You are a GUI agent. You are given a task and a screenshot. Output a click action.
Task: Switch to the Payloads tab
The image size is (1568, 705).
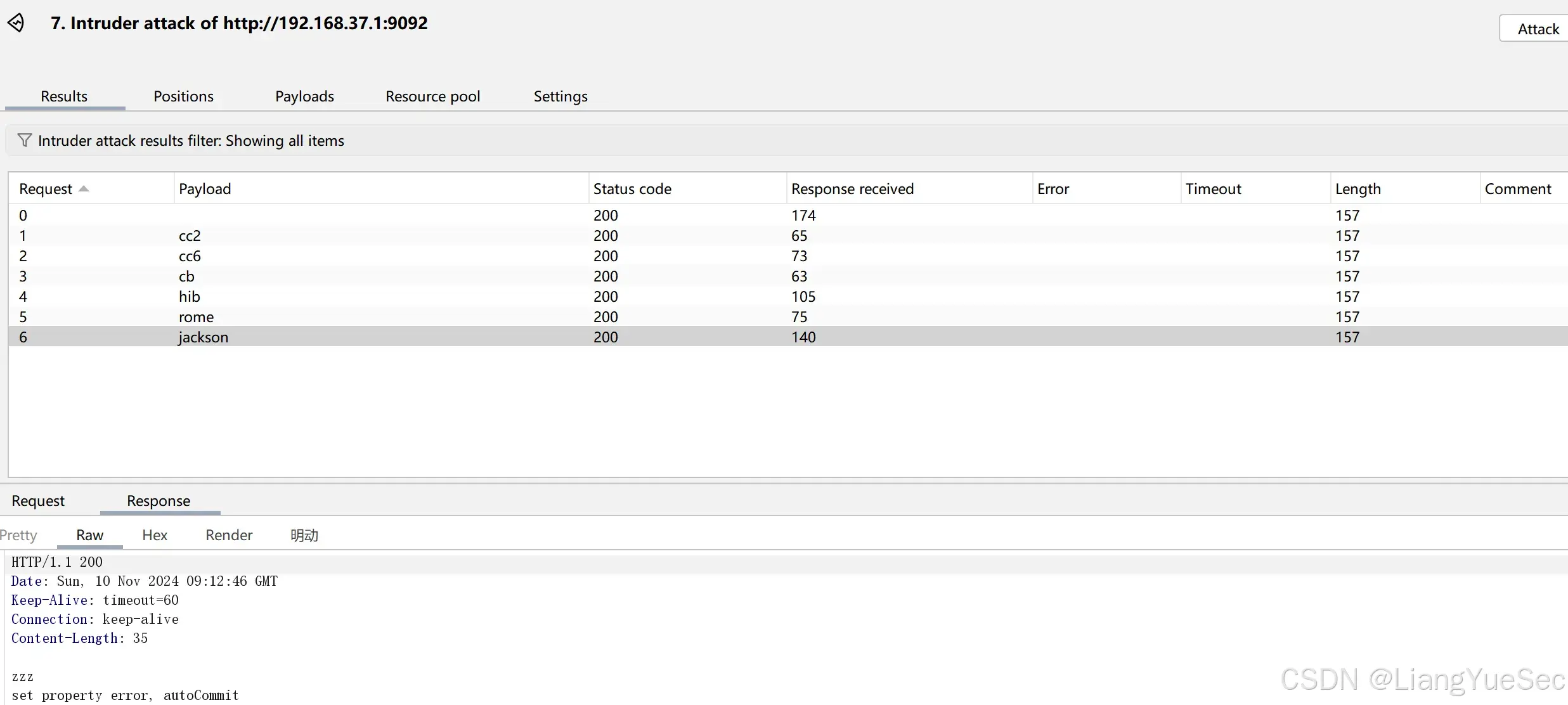tap(304, 96)
